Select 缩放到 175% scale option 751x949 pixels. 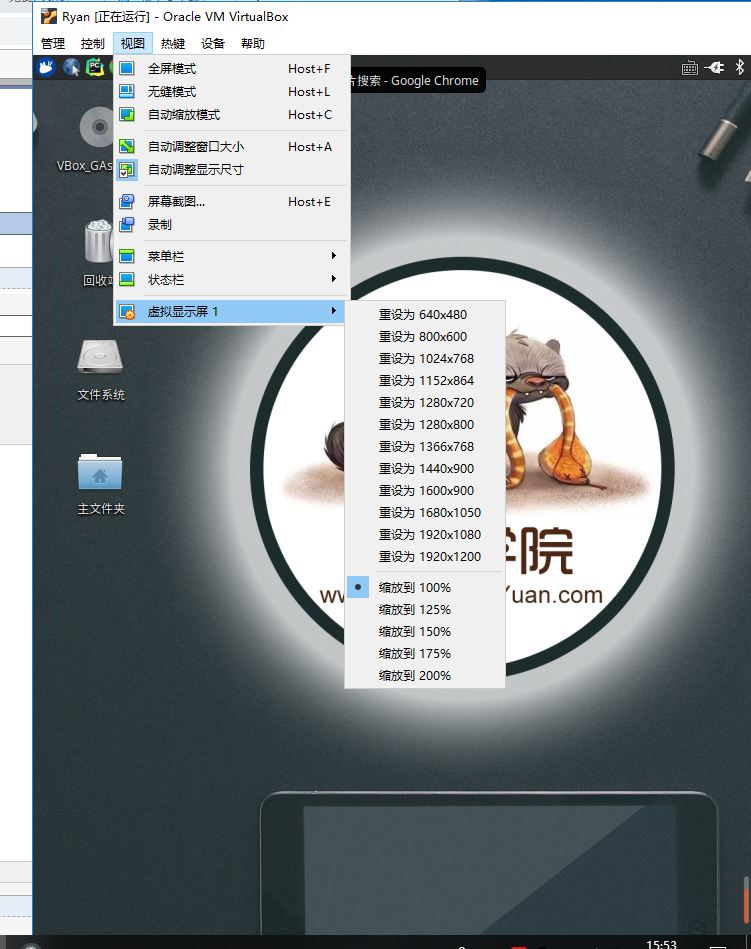click(425, 654)
